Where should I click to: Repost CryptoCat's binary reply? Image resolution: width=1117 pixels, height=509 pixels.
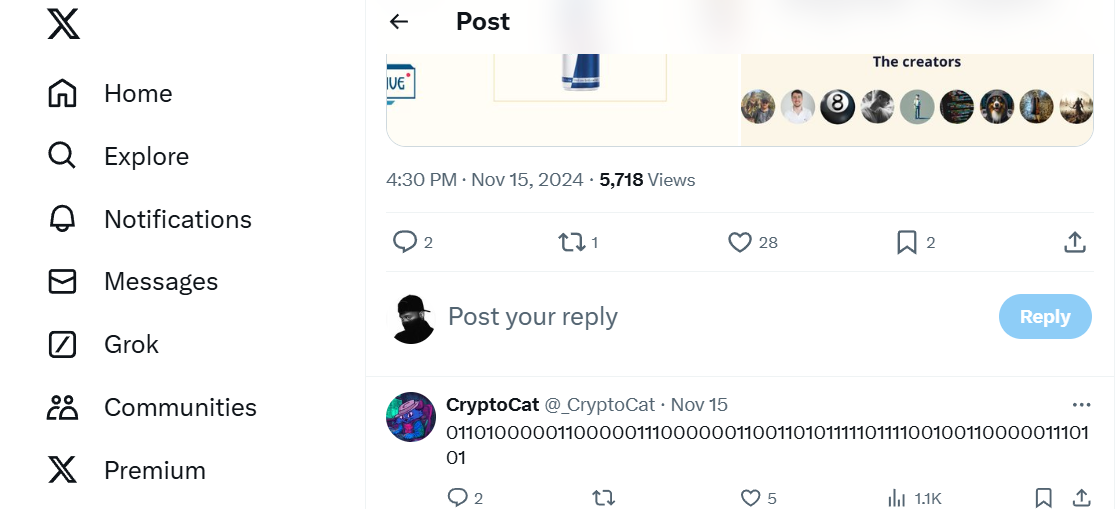point(604,497)
